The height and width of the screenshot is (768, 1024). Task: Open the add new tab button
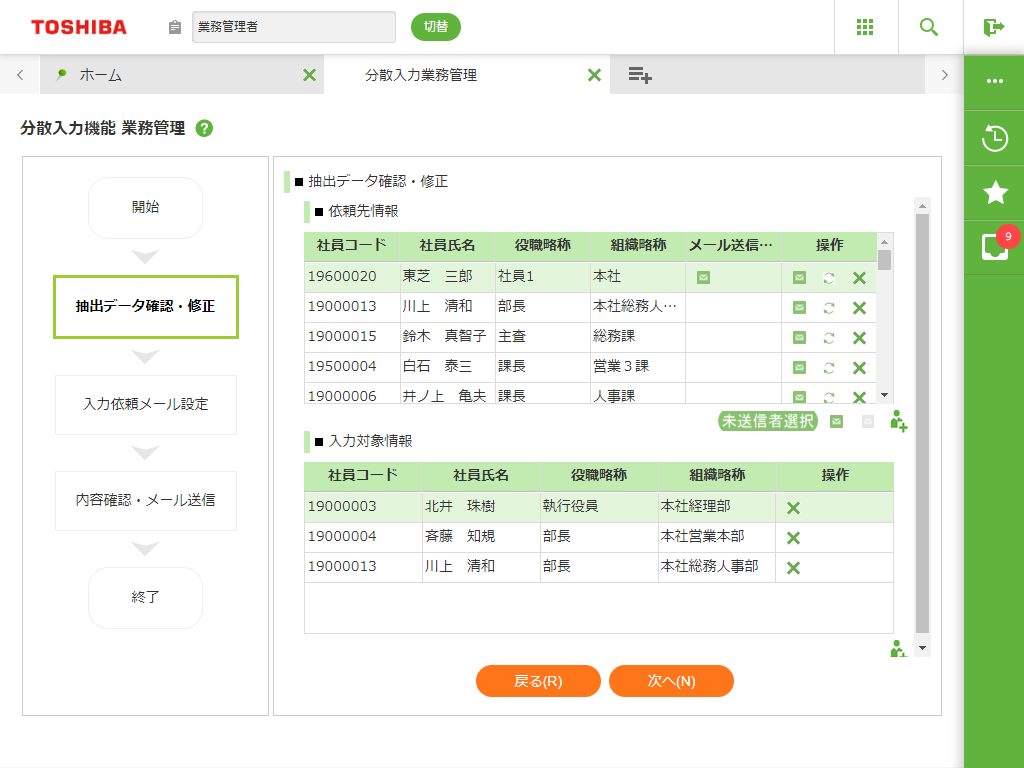coord(640,75)
